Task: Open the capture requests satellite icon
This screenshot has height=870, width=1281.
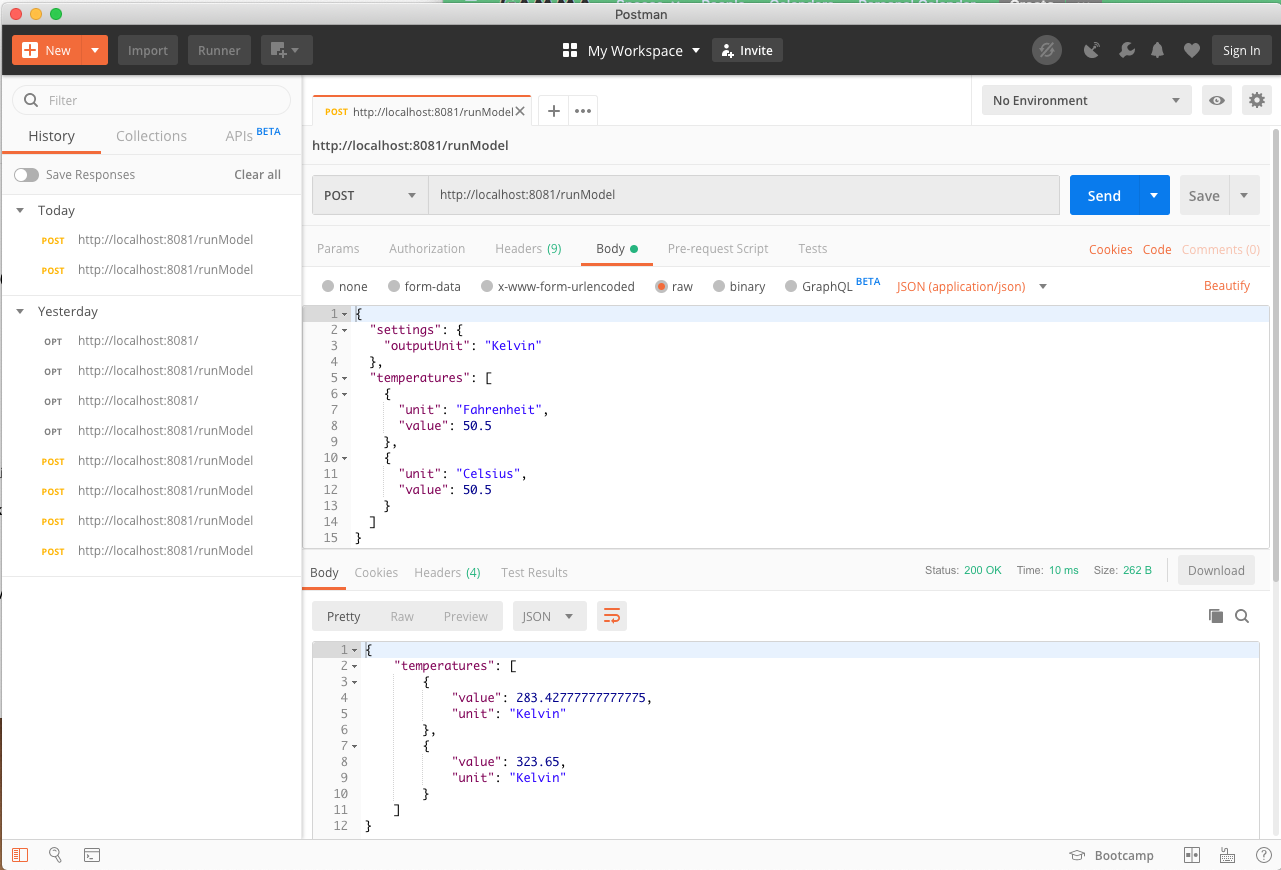Action: (x=1093, y=50)
